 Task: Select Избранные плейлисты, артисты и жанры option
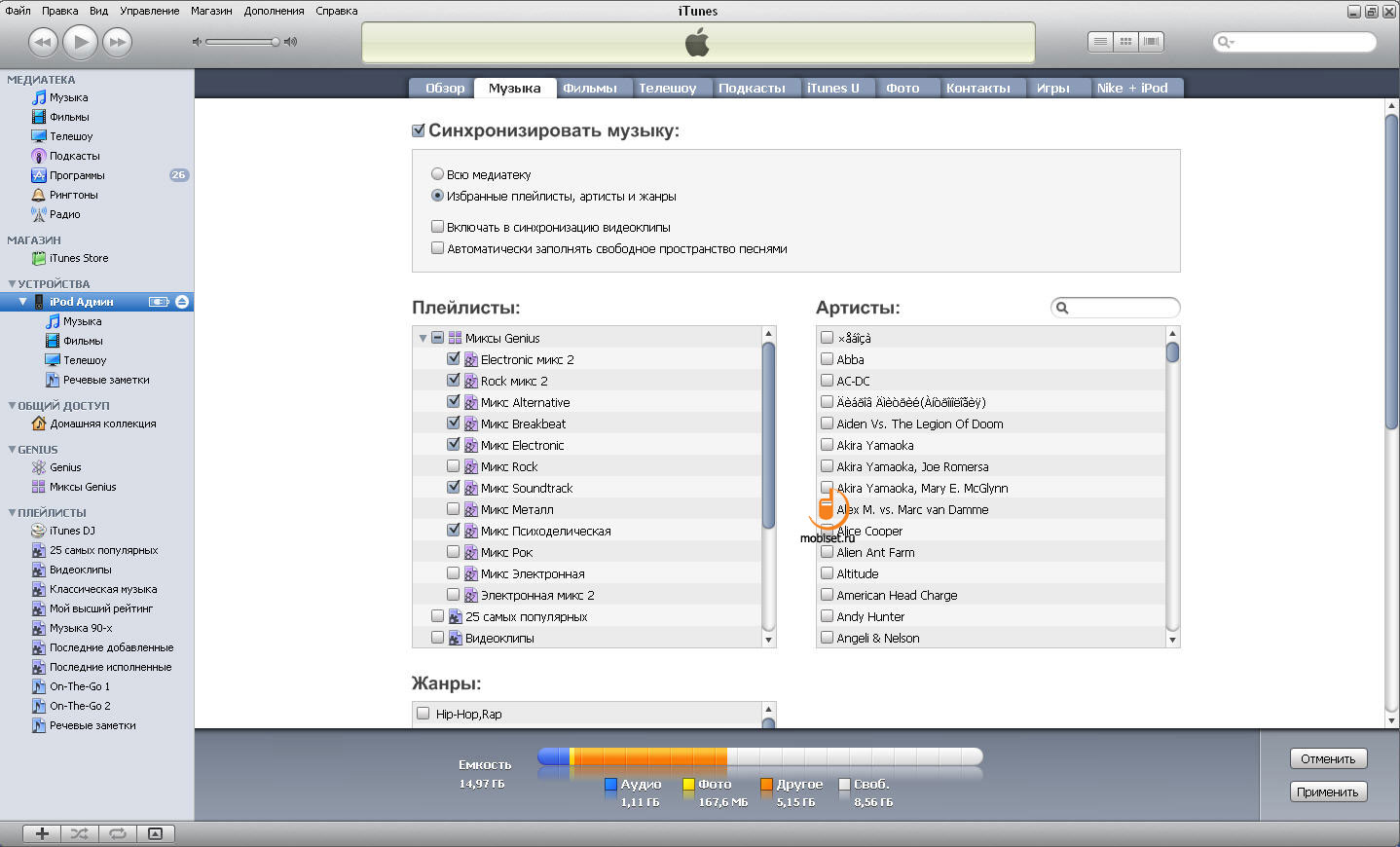[437, 196]
